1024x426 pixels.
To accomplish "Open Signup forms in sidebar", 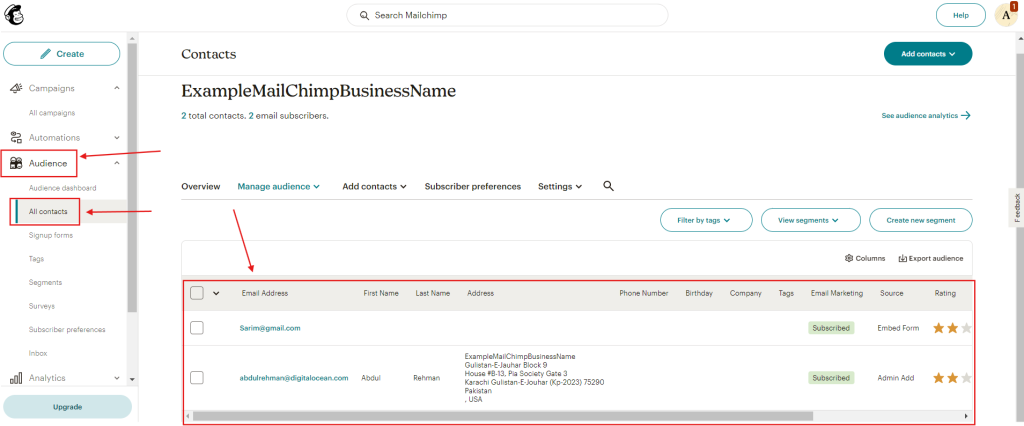I will pyautogui.click(x=50, y=235).
